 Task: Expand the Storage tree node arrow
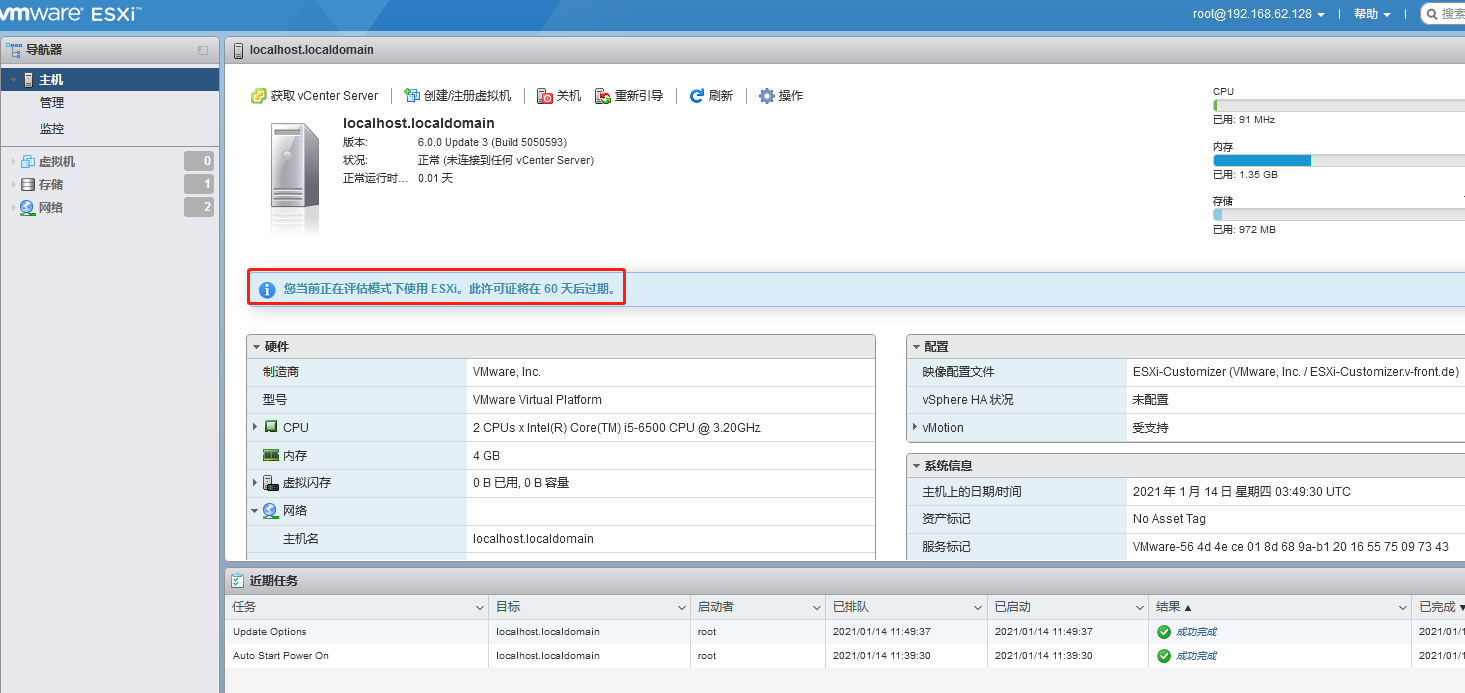pos(13,184)
